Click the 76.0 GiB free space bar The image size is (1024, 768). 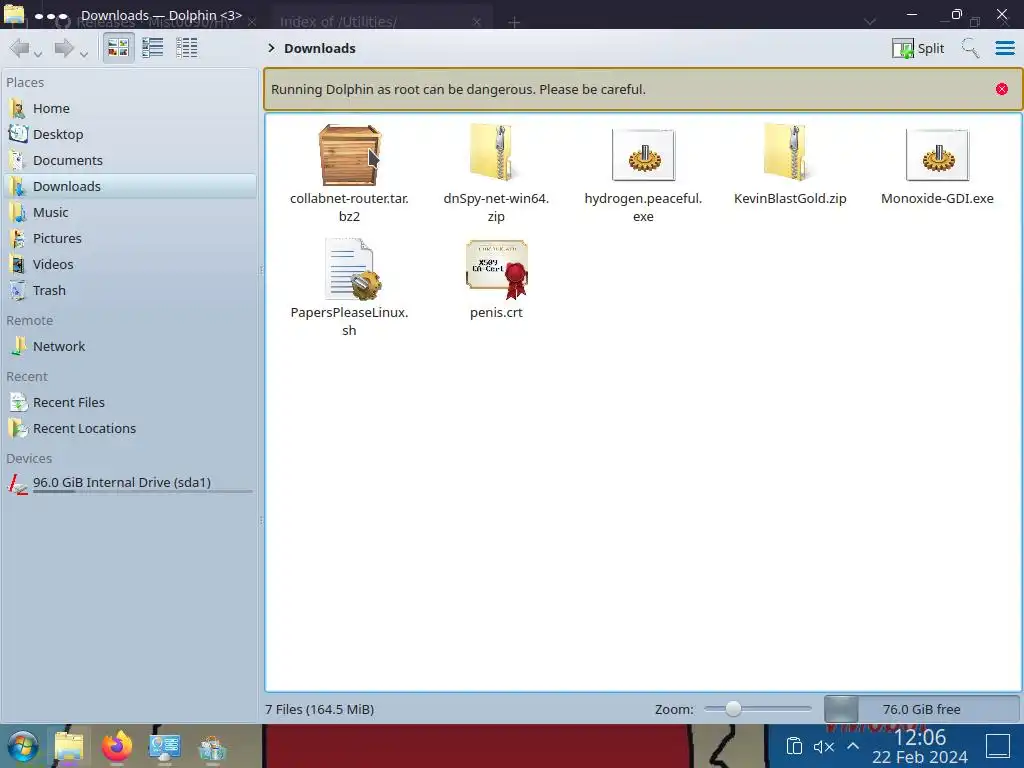[x=921, y=709]
